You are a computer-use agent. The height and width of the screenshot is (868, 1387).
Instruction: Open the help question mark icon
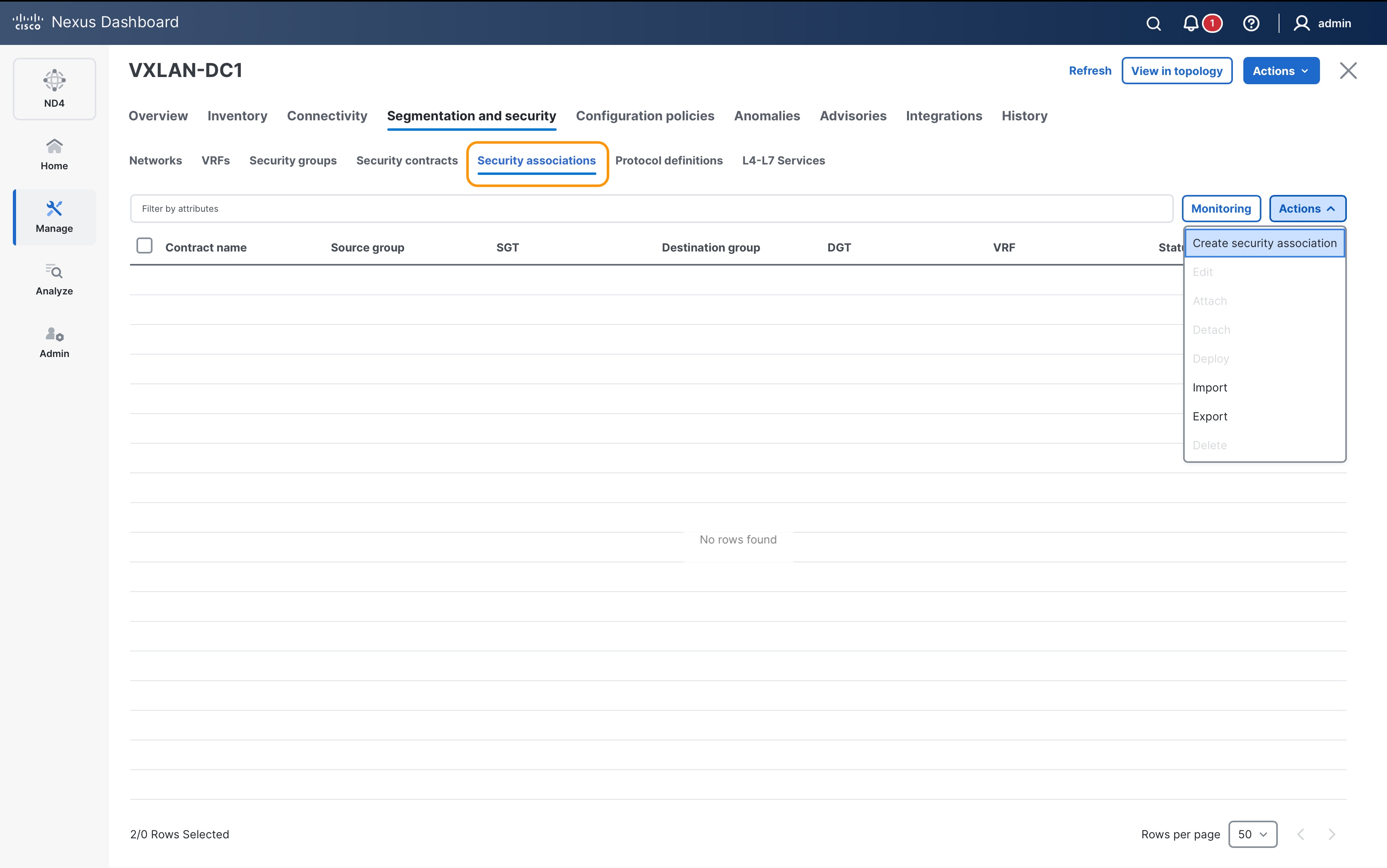tap(1251, 24)
